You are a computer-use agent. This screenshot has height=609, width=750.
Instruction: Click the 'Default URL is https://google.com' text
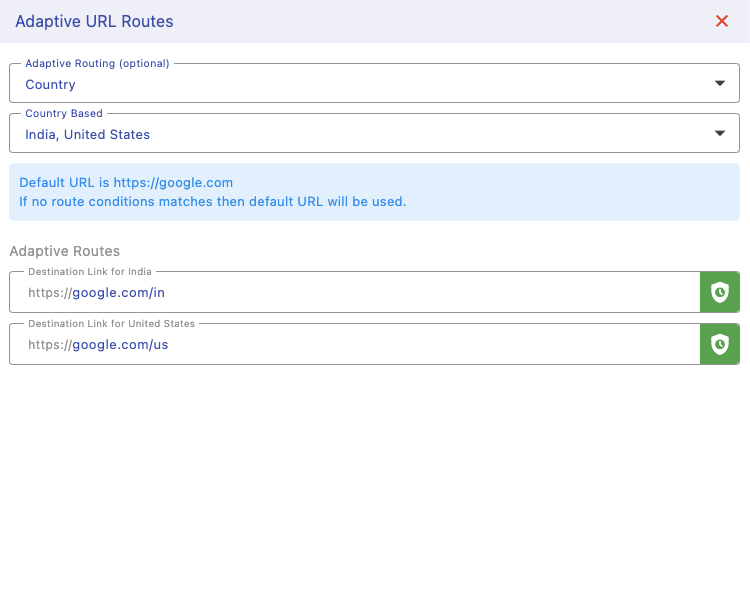[126, 183]
